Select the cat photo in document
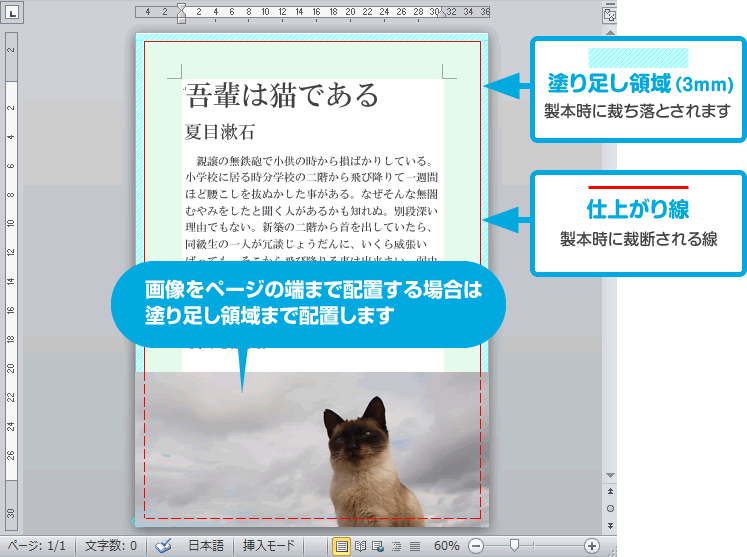The width and height of the screenshot is (747, 557). pos(312,449)
